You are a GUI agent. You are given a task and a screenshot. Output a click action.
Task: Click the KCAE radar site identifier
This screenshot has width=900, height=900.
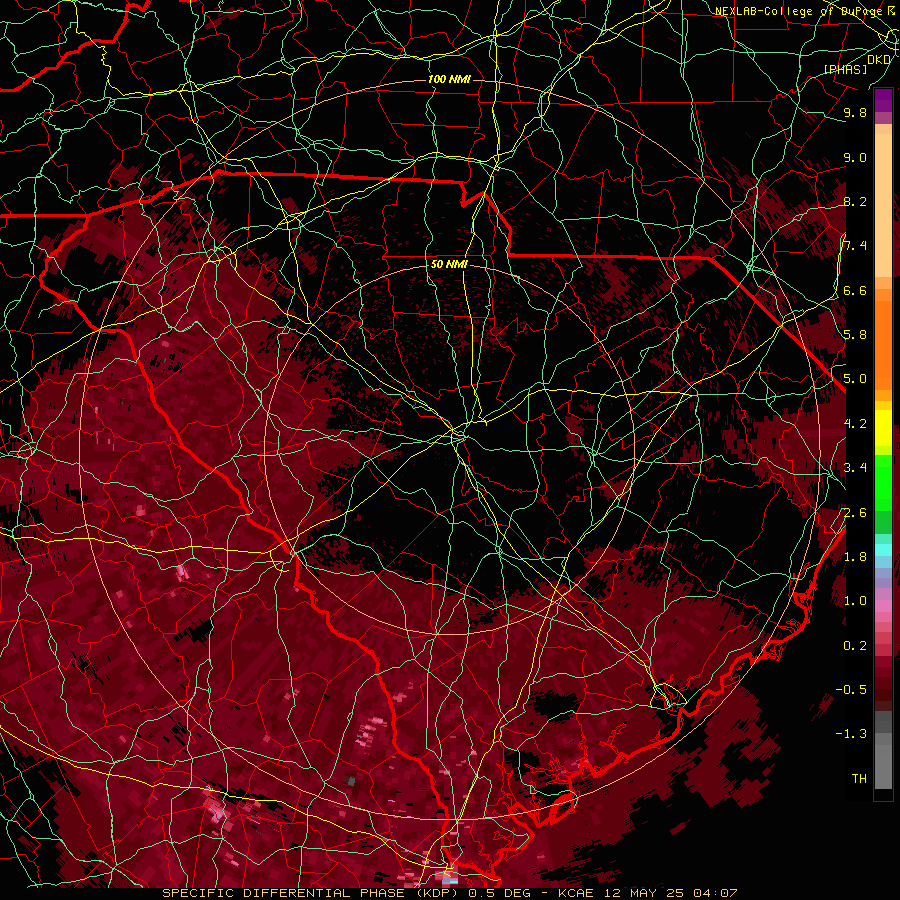577,893
